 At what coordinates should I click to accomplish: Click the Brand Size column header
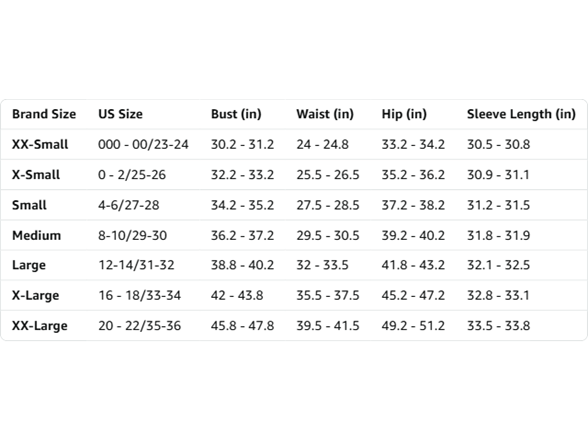(x=44, y=114)
